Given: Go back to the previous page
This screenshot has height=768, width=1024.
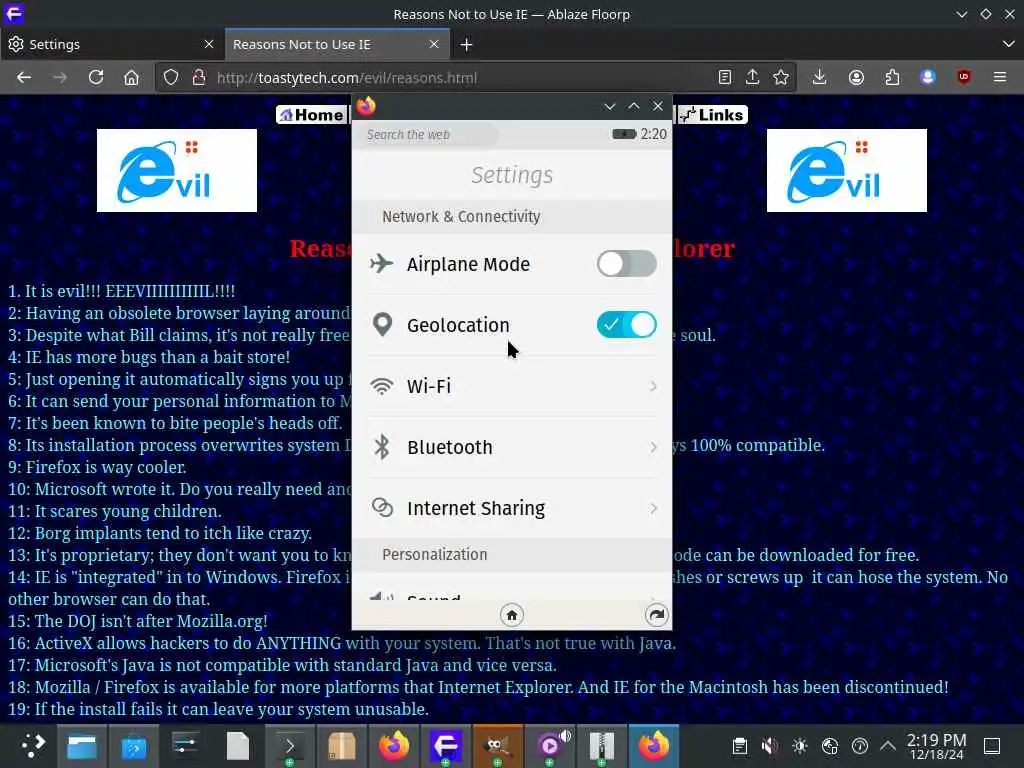Looking at the screenshot, I should [24, 78].
